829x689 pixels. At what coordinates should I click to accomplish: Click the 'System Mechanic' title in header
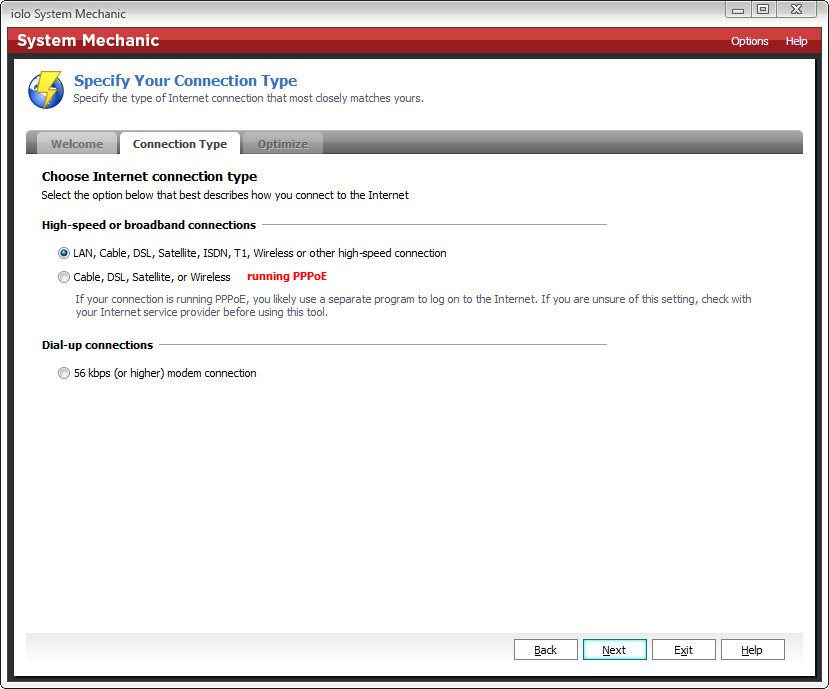pos(88,41)
